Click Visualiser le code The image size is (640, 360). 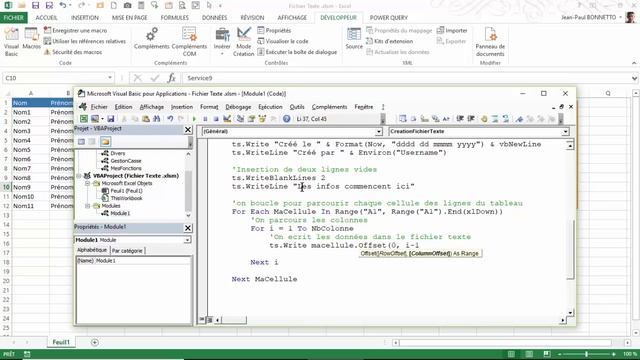coord(283,41)
